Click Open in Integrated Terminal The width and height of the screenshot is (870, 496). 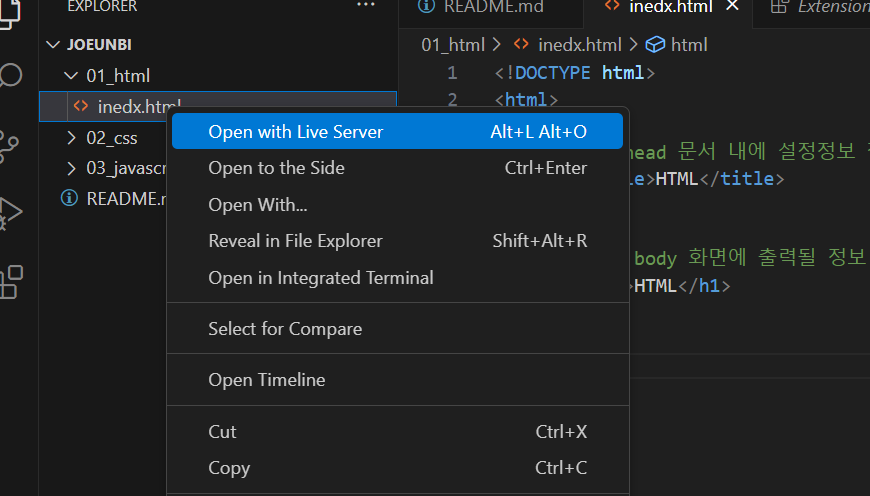320,277
